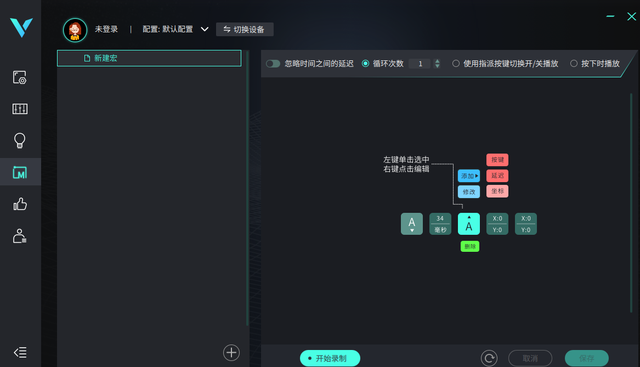This screenshot has width=640, height=367.
Task: Open the thumbs-up recommendation sidebar icon
Action: (20, 204)
